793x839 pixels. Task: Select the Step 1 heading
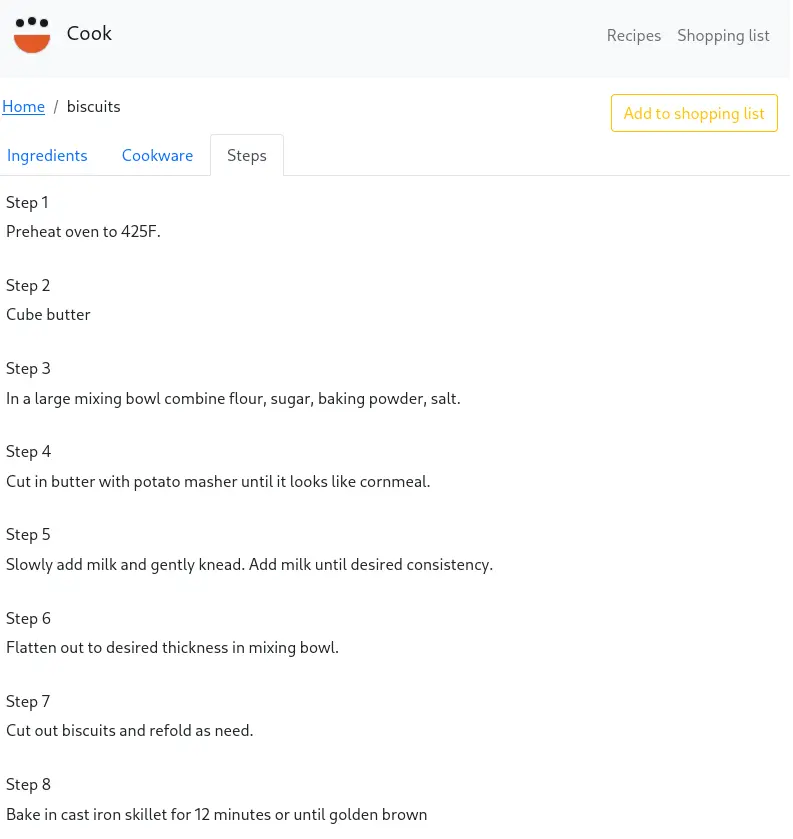pos(27,202)
